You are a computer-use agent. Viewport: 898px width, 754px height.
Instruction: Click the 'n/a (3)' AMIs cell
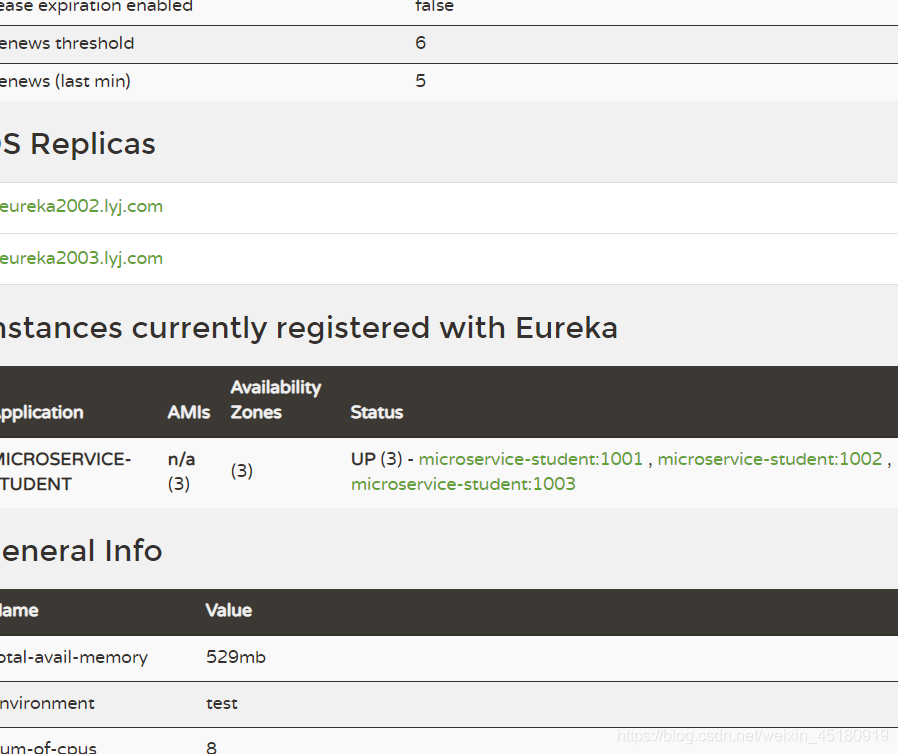pyautogui.click(x=182, y=472)
